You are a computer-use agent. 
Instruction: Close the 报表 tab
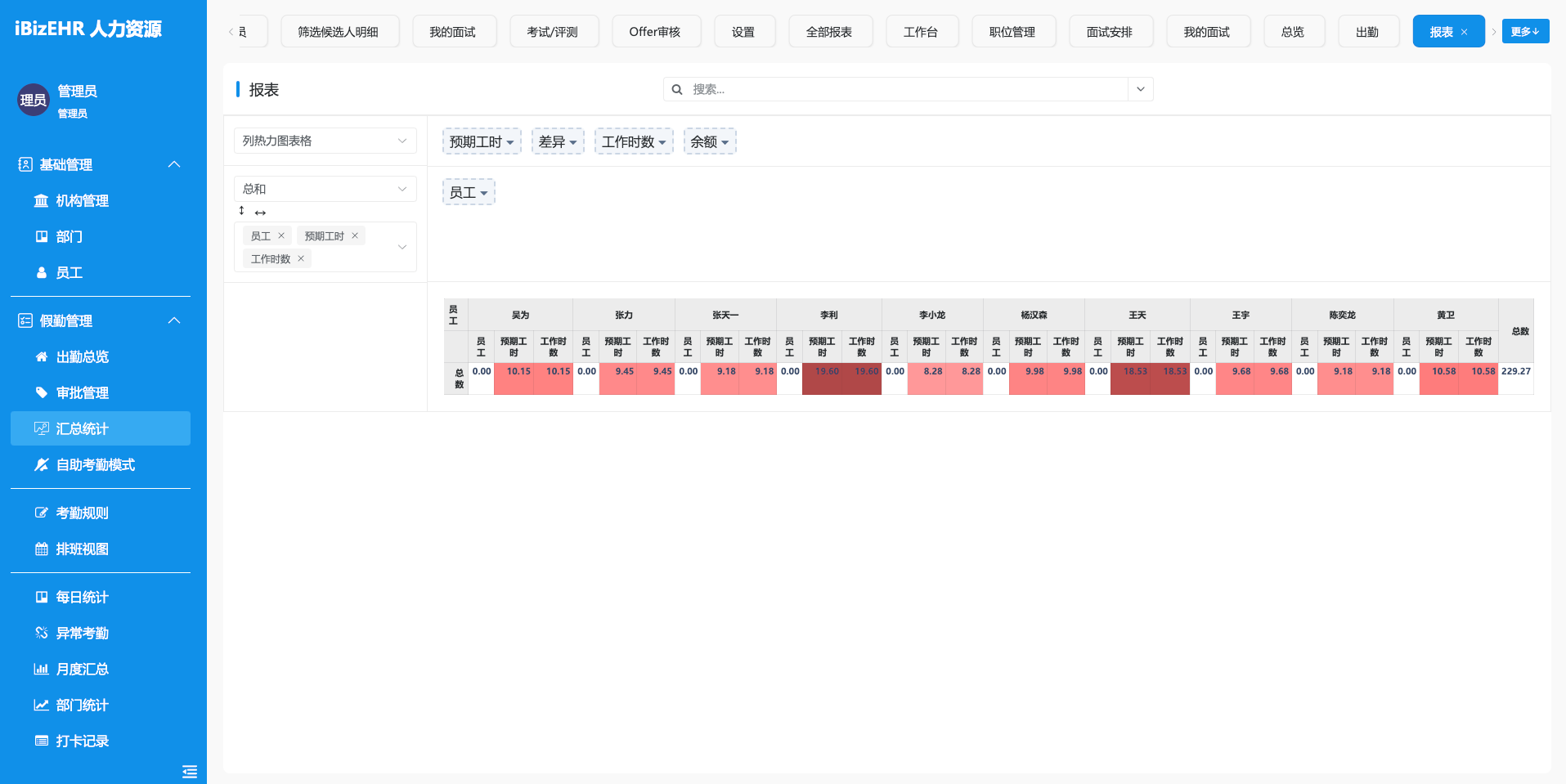tap(1464, 32)
